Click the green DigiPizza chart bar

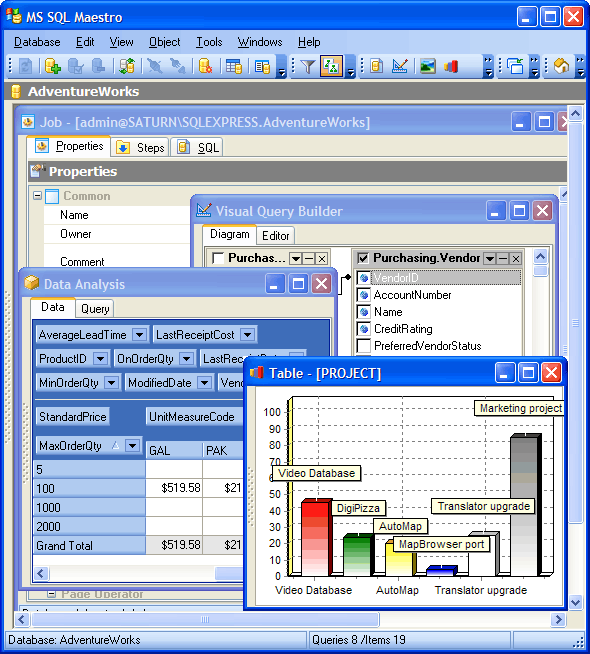pos(358,555)
